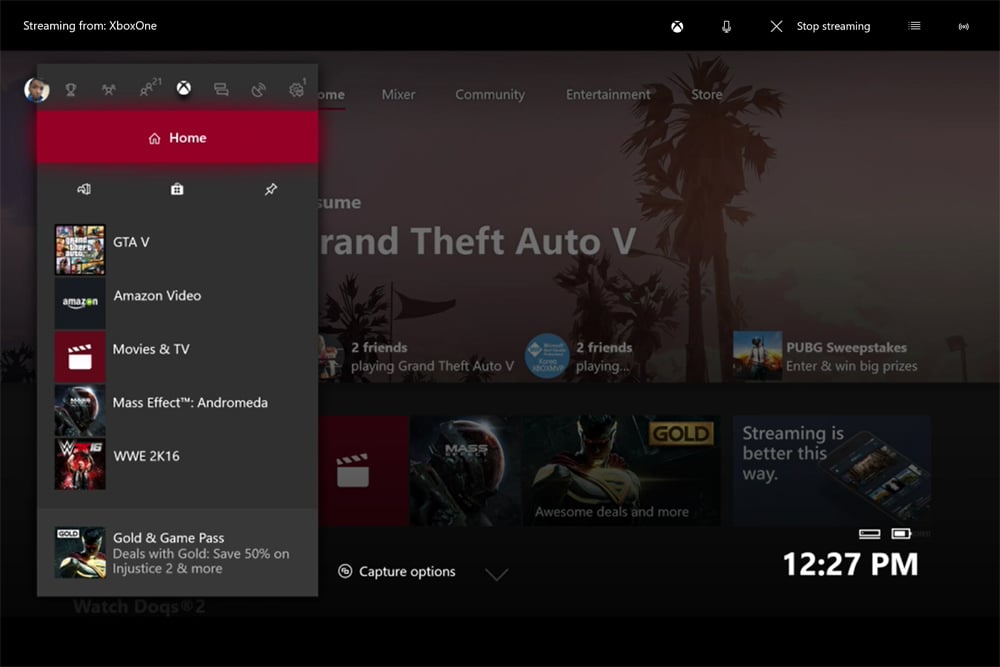Expand the Capture options chevron
The width and height of the screenshot is (1000, 667).
(x=497, y=574)
